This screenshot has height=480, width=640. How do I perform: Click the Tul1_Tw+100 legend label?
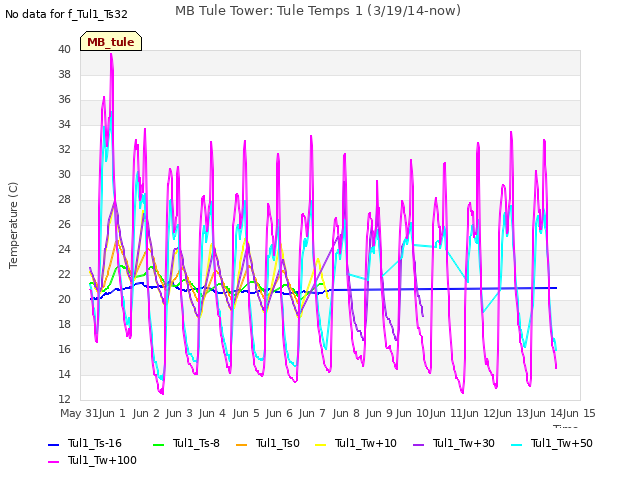coord(102,460)
